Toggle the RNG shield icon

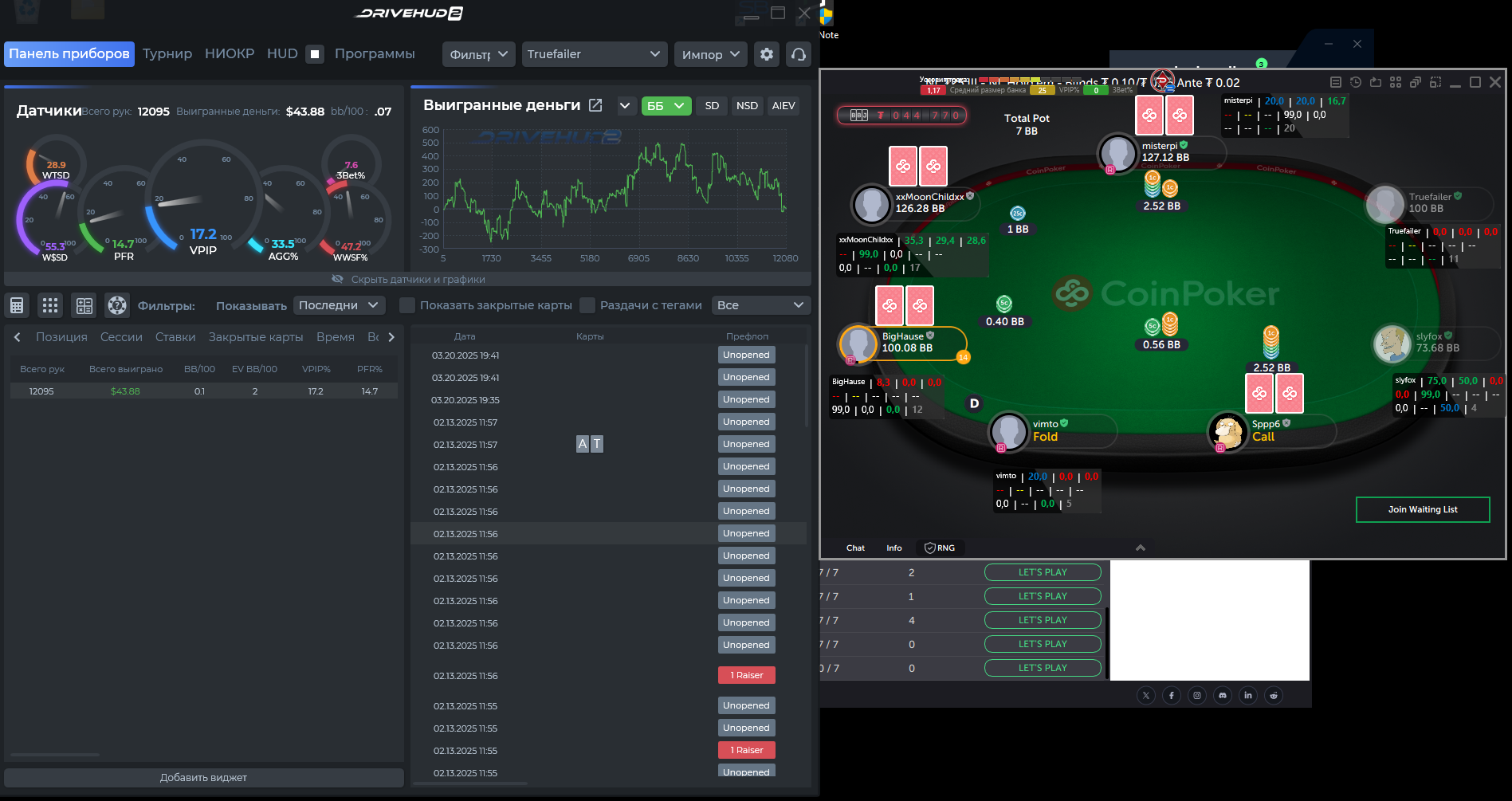[929, 548]
